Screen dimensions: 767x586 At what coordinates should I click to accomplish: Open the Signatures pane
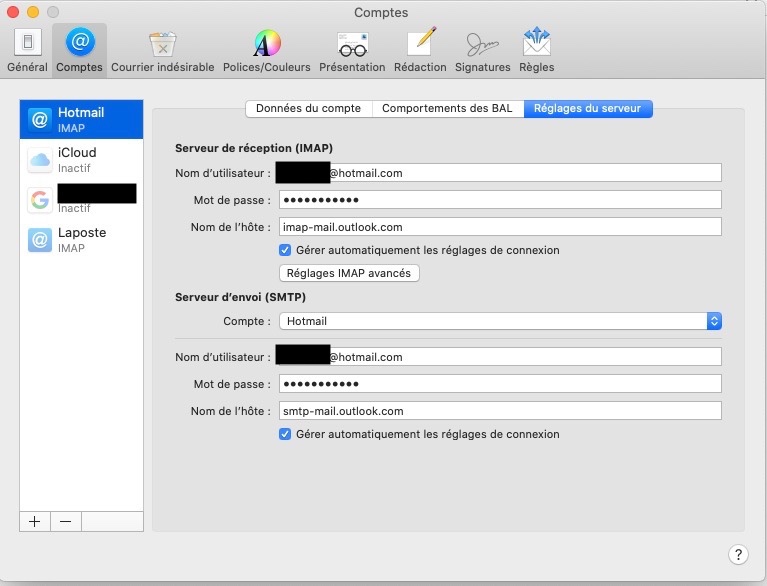(x=482, y=50)
